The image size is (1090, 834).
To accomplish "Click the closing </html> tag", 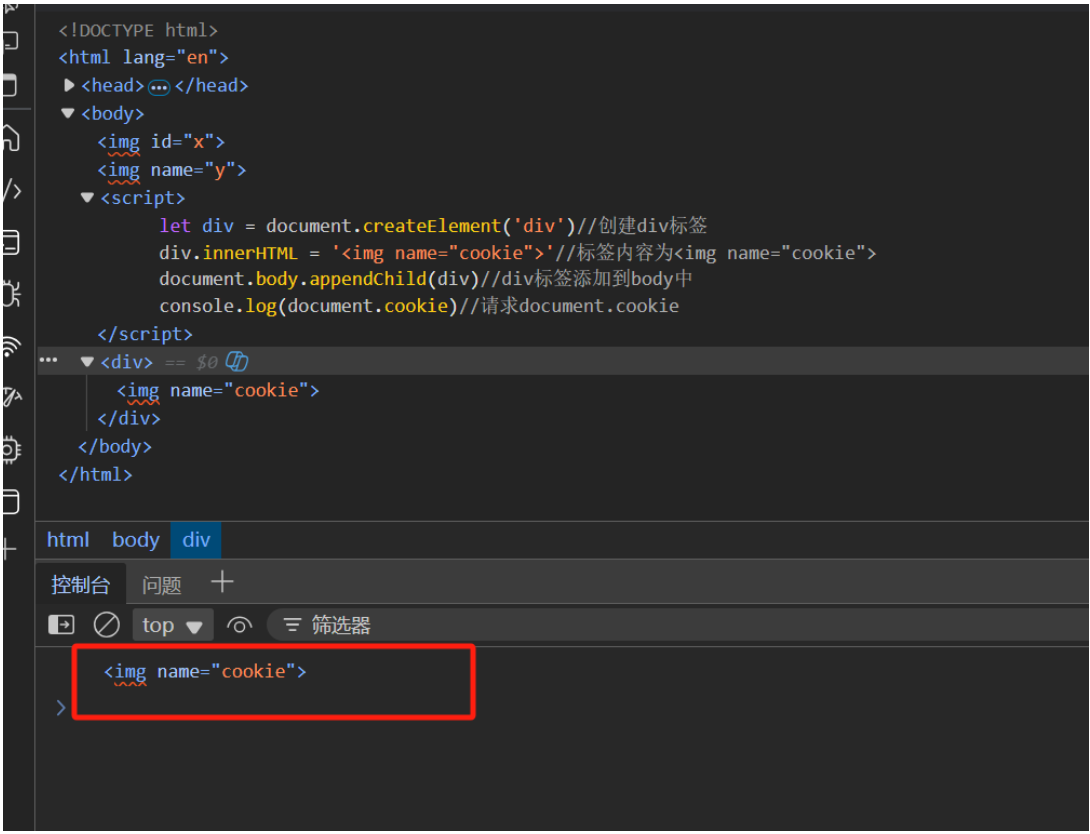I will [96, 475].
